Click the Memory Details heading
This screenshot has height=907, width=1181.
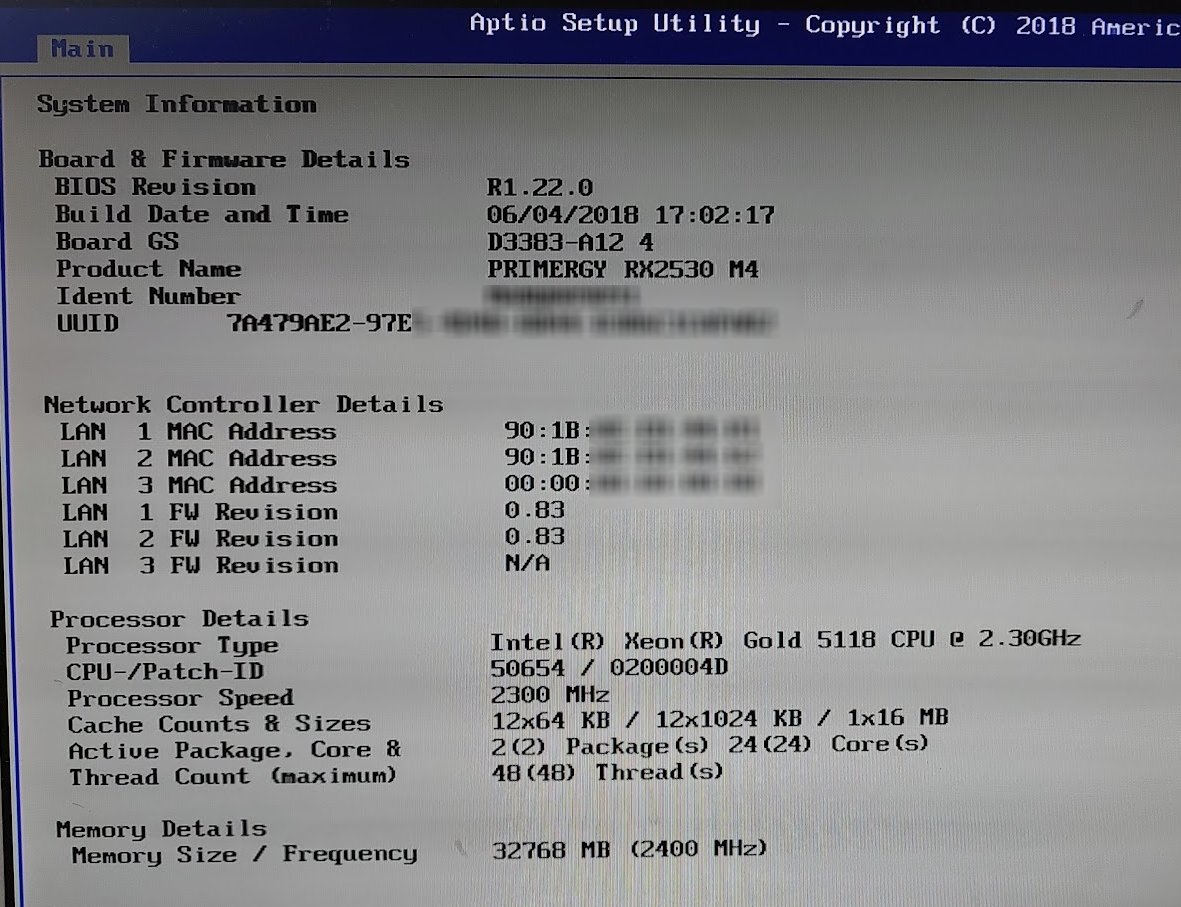click(162, 829)
